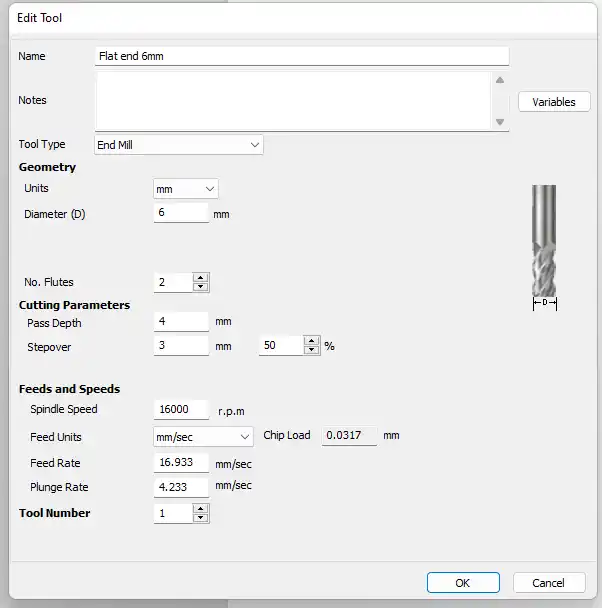Open the Tool Type dropdown
Viewport: 602px width, 608px height.
point(179,145)
